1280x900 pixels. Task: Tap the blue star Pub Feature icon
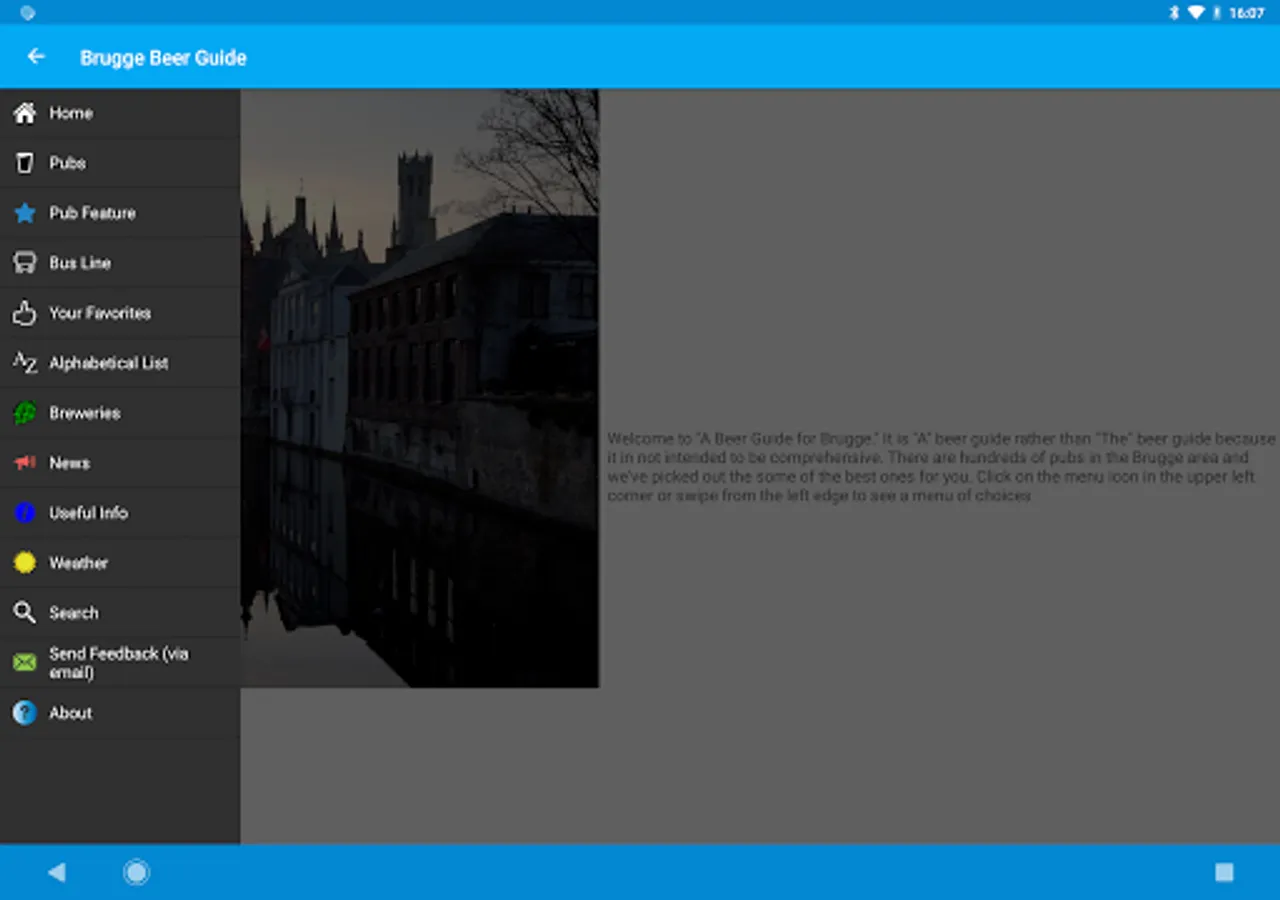point(25,213)
